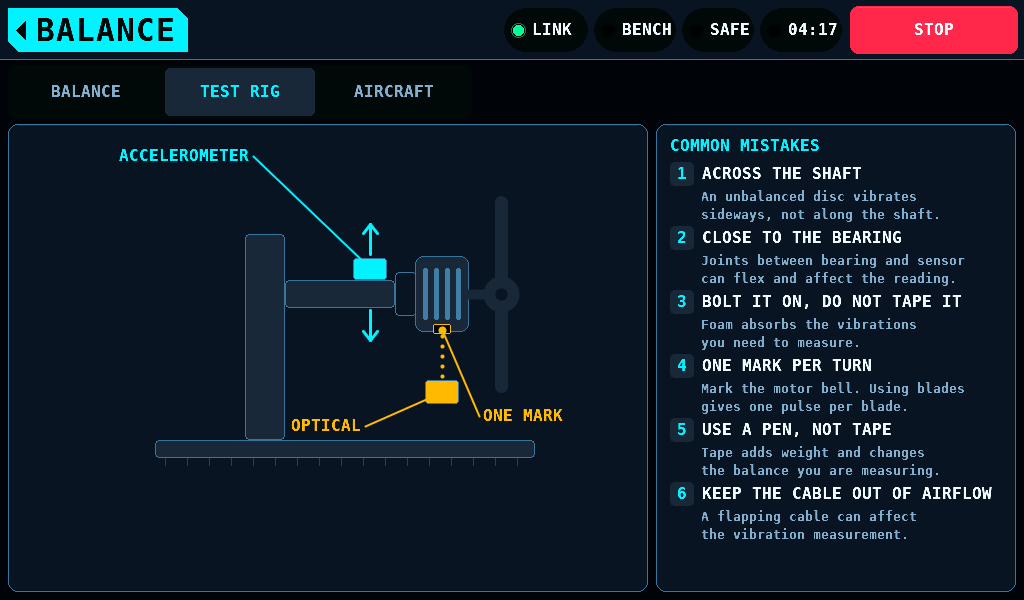Click text about unbalanced disc vibrating sideways
This screenshot has height=600, width=1024.
(820, 206)
